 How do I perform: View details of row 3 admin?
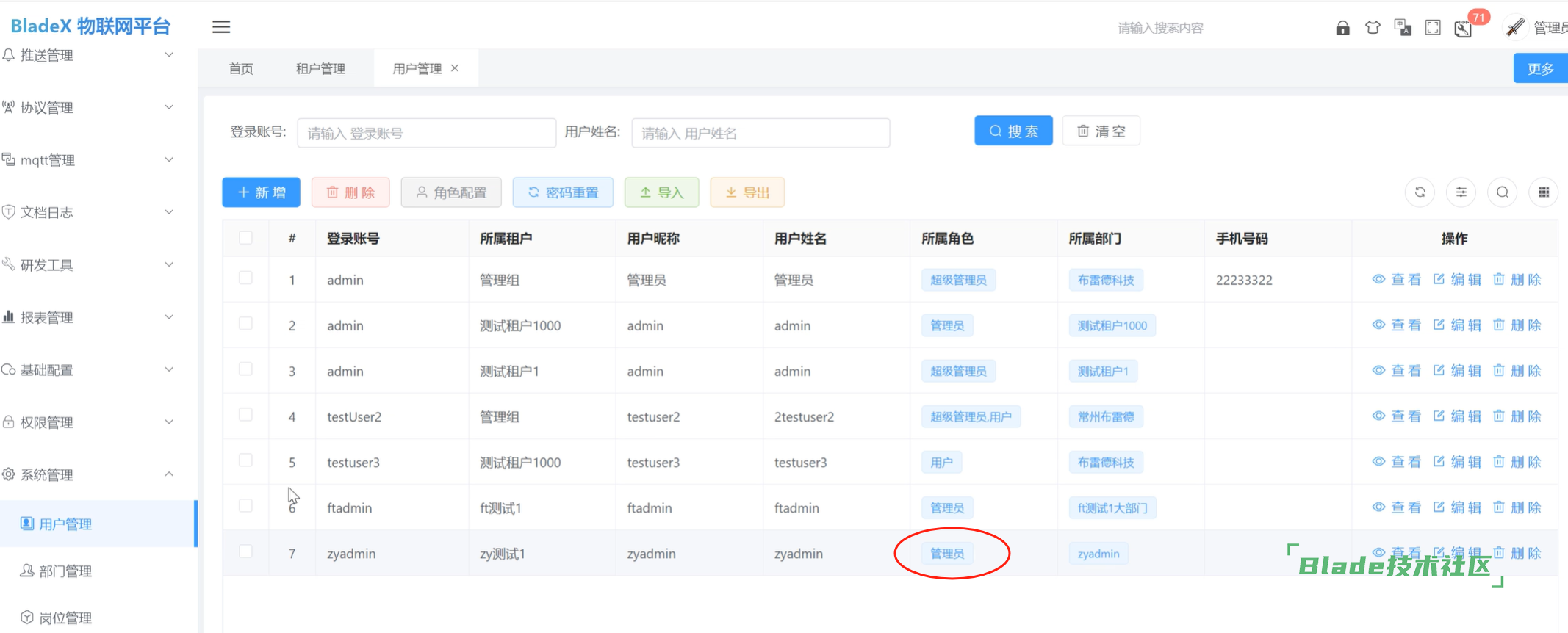1396,371
